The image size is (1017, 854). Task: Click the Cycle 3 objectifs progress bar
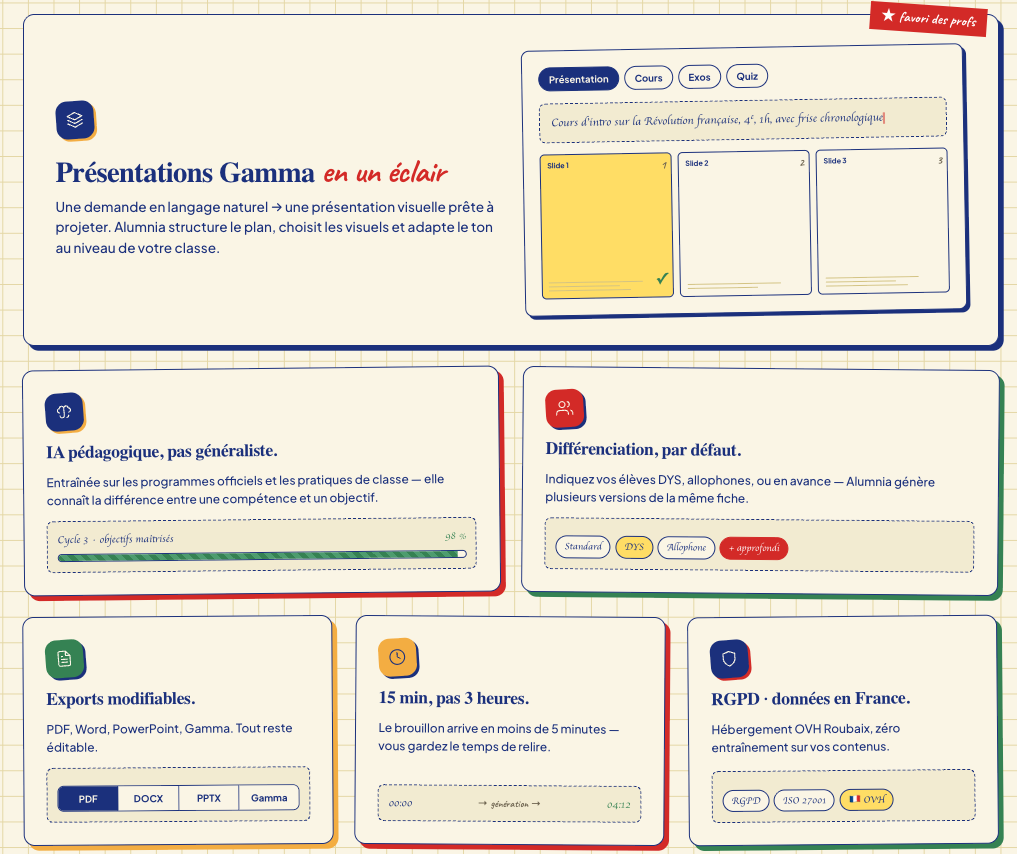click(262, 555)
